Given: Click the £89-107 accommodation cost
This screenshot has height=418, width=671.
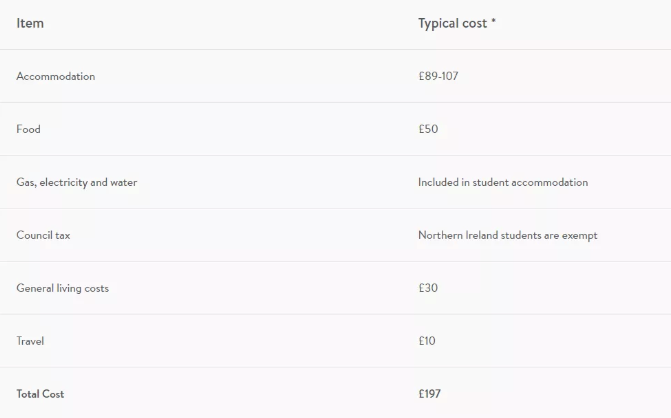Looking at the screenshot, I should pyautogui.click(x=438, y=77).
